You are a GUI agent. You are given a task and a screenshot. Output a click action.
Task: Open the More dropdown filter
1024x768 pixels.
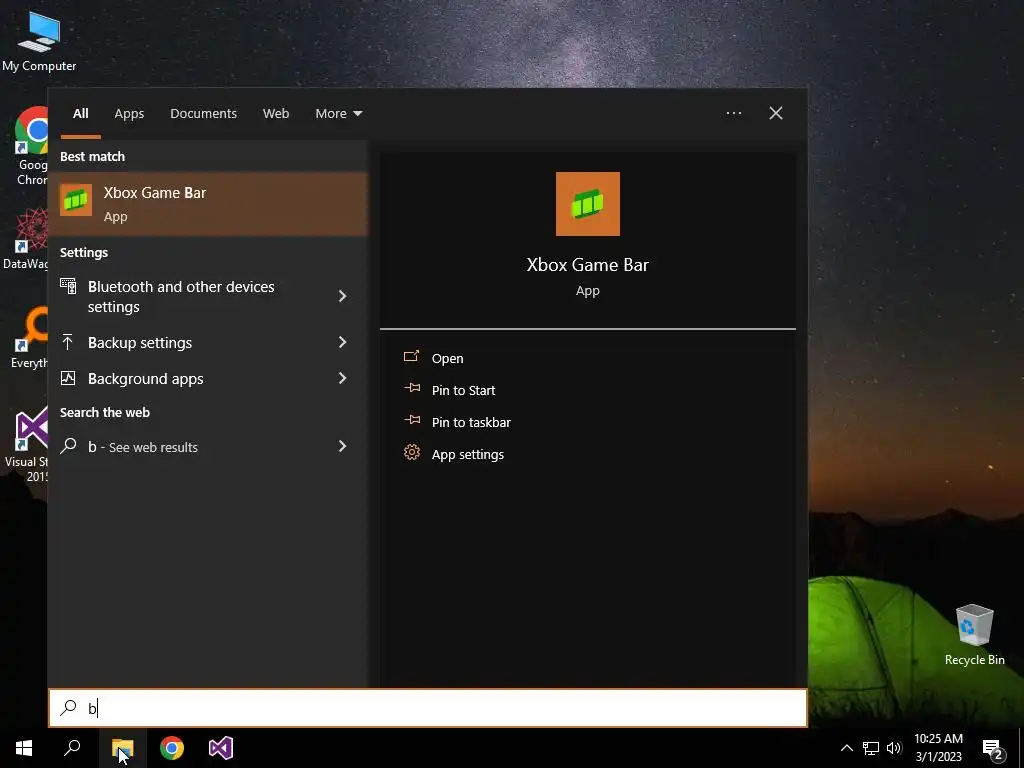(x=338, y=114)
